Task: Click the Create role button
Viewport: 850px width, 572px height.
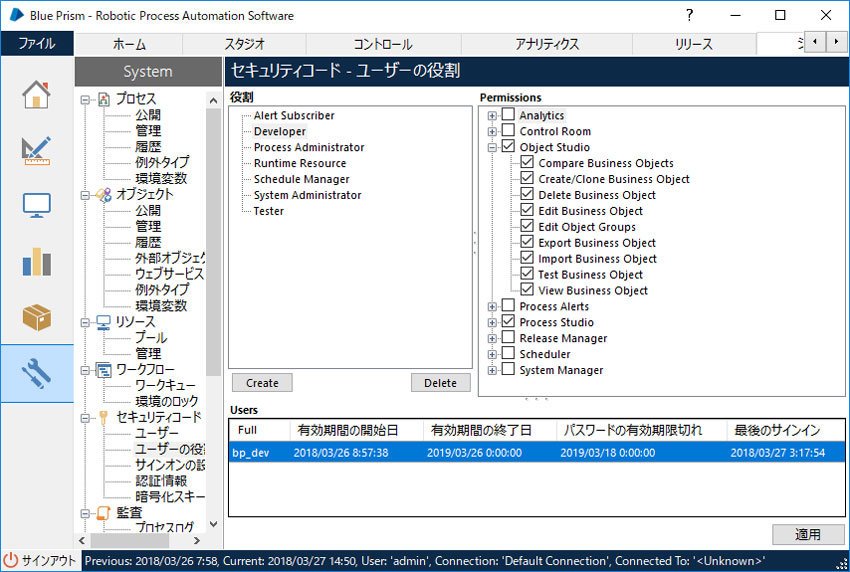Action: tap(262, 383)
